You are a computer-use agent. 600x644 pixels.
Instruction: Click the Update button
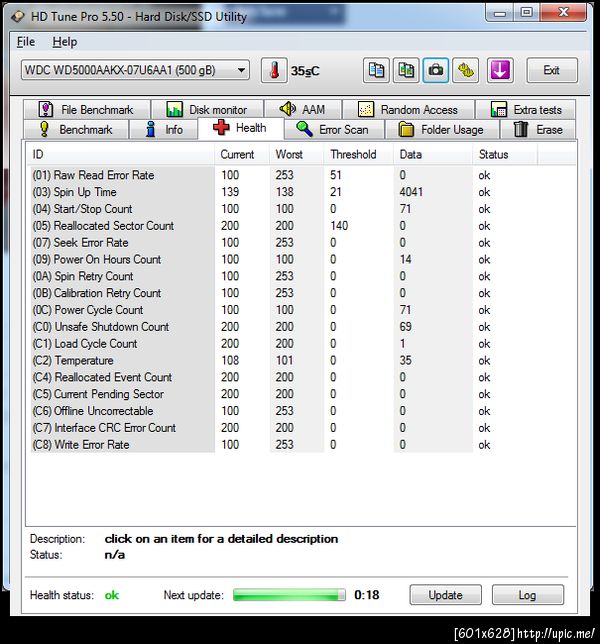[446, 595]
